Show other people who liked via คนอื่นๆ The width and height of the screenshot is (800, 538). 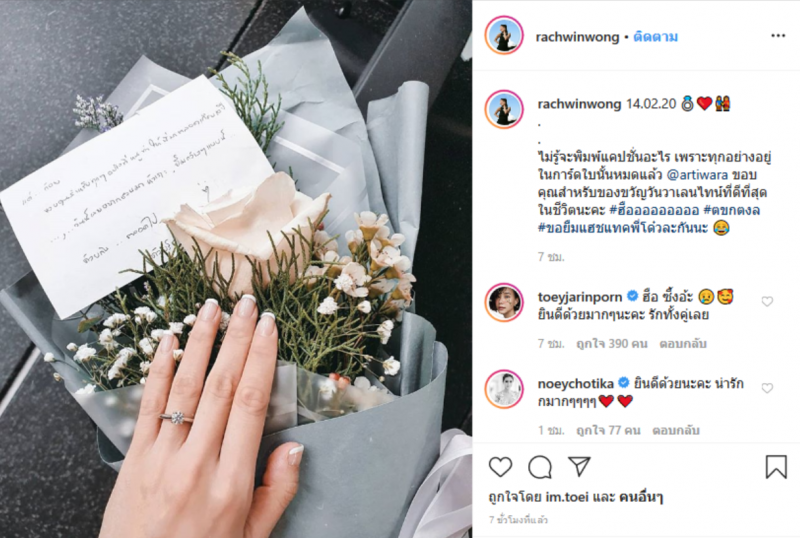[x=641, y=497]
